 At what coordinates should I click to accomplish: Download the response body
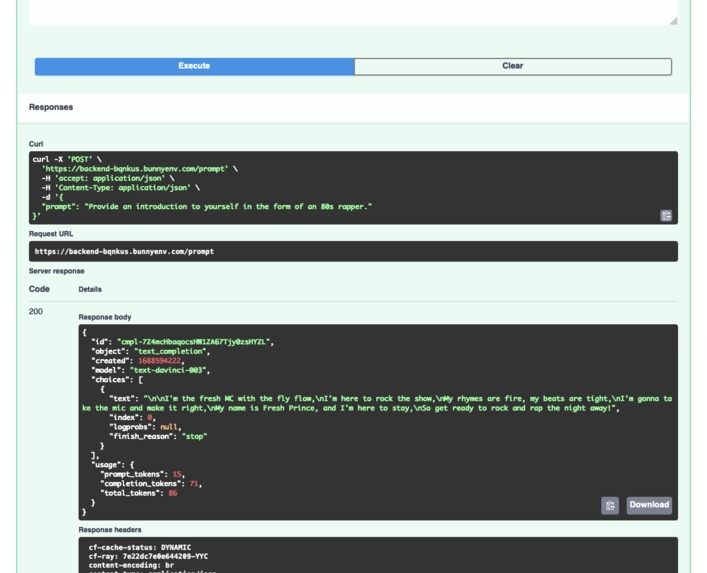click(649, 505)
